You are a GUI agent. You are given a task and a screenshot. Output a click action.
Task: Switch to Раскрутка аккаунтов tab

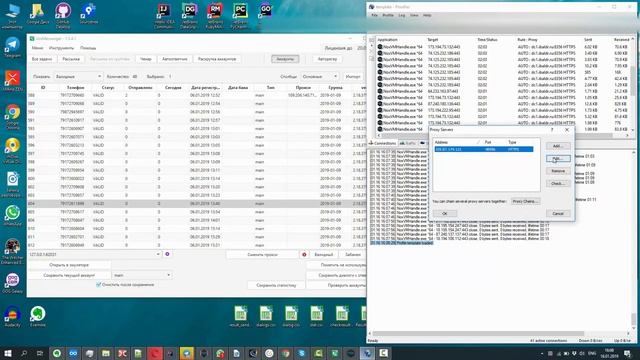click(217, 59)
